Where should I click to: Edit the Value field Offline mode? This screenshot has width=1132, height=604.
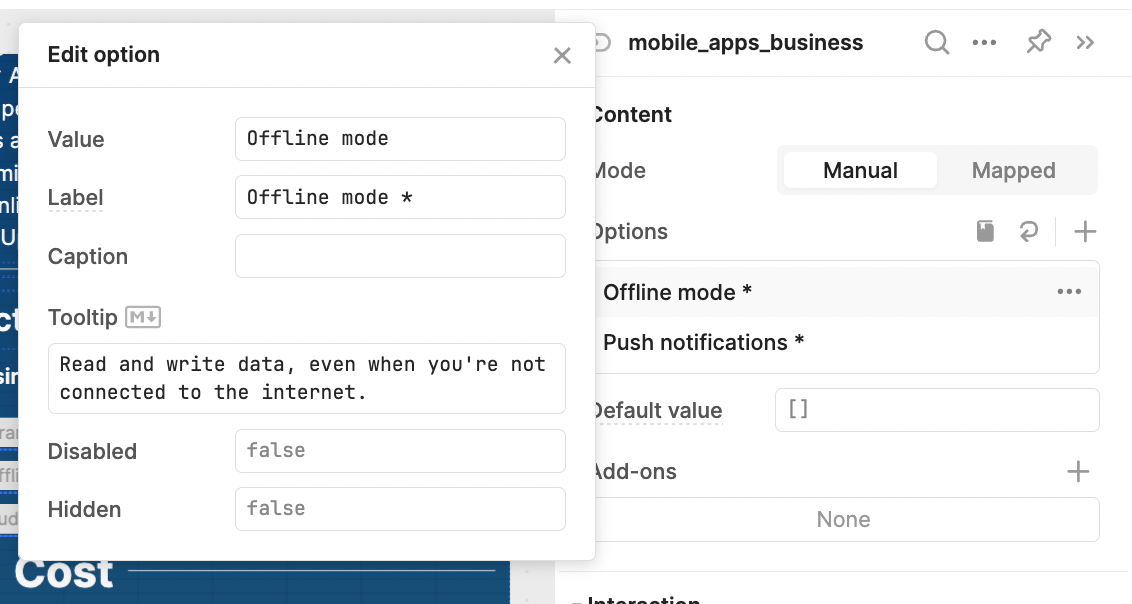pos(400,139)
